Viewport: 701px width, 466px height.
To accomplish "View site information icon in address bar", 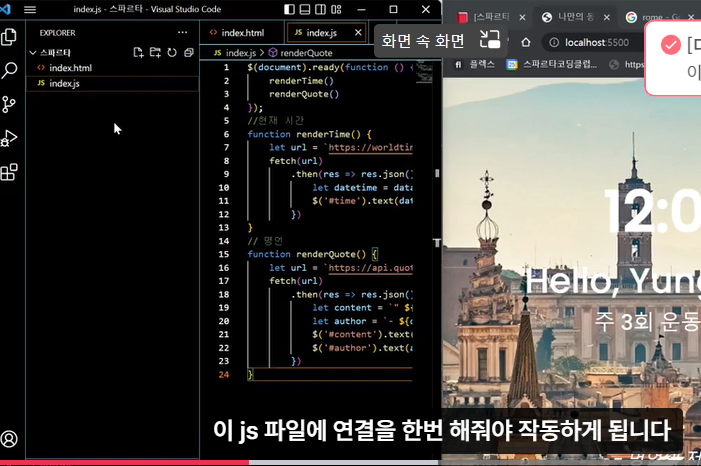I will point(554,42).
